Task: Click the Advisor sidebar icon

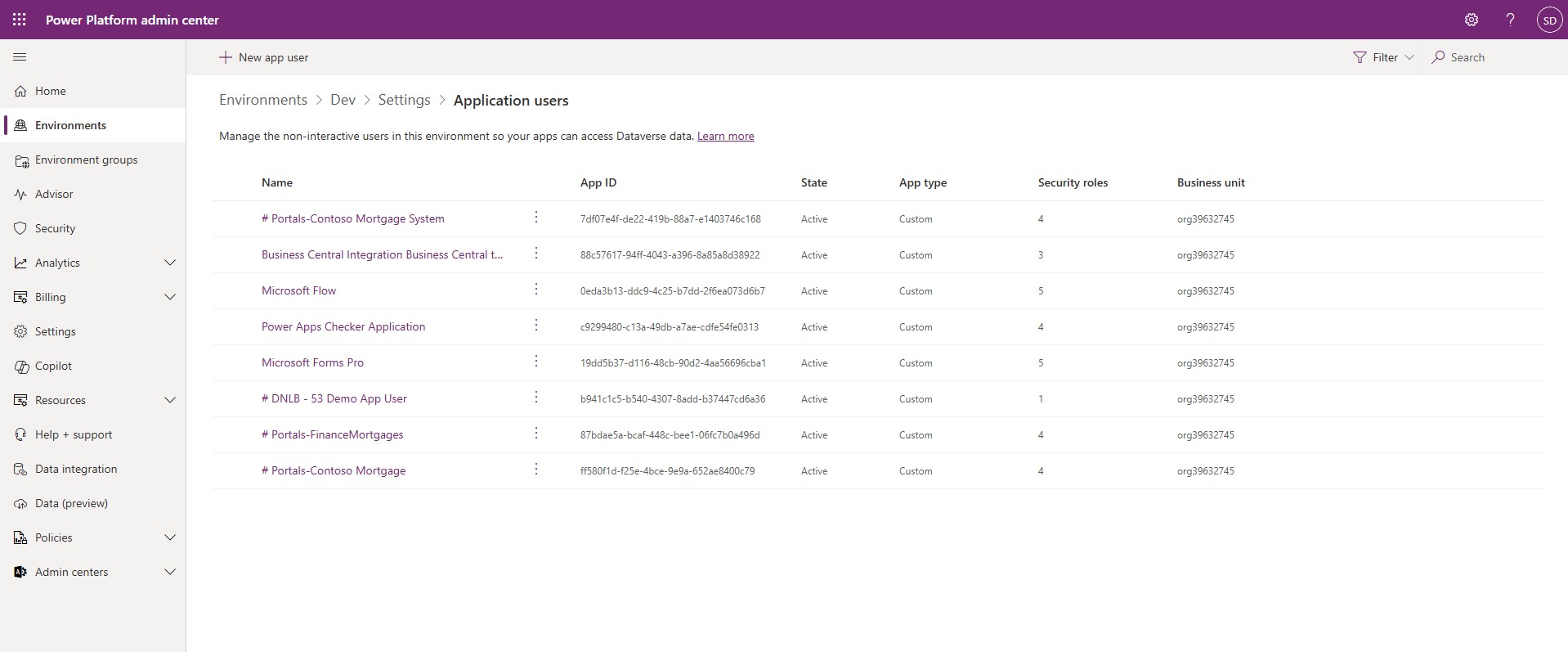Action: pos(21,195)
